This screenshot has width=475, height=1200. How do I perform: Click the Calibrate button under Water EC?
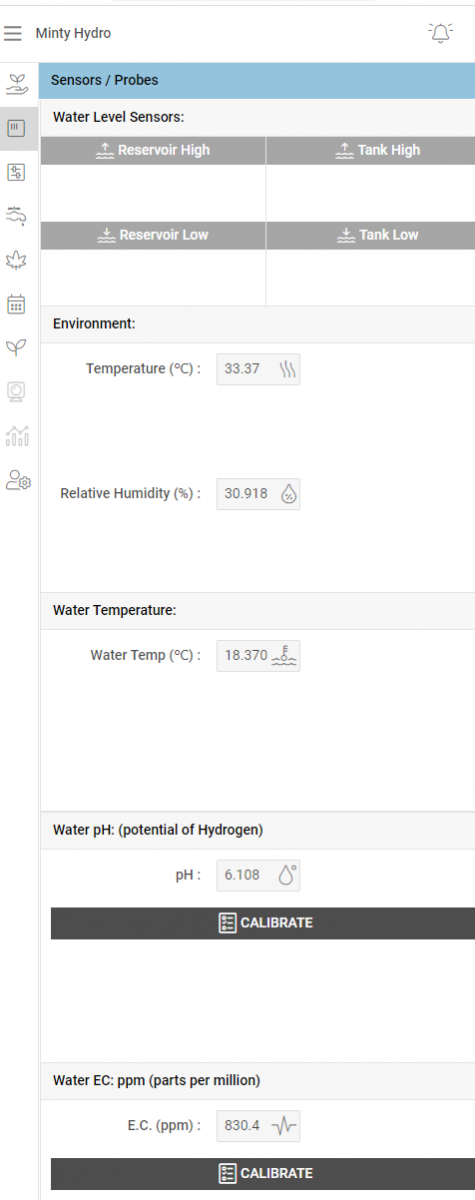(263, 1173)
